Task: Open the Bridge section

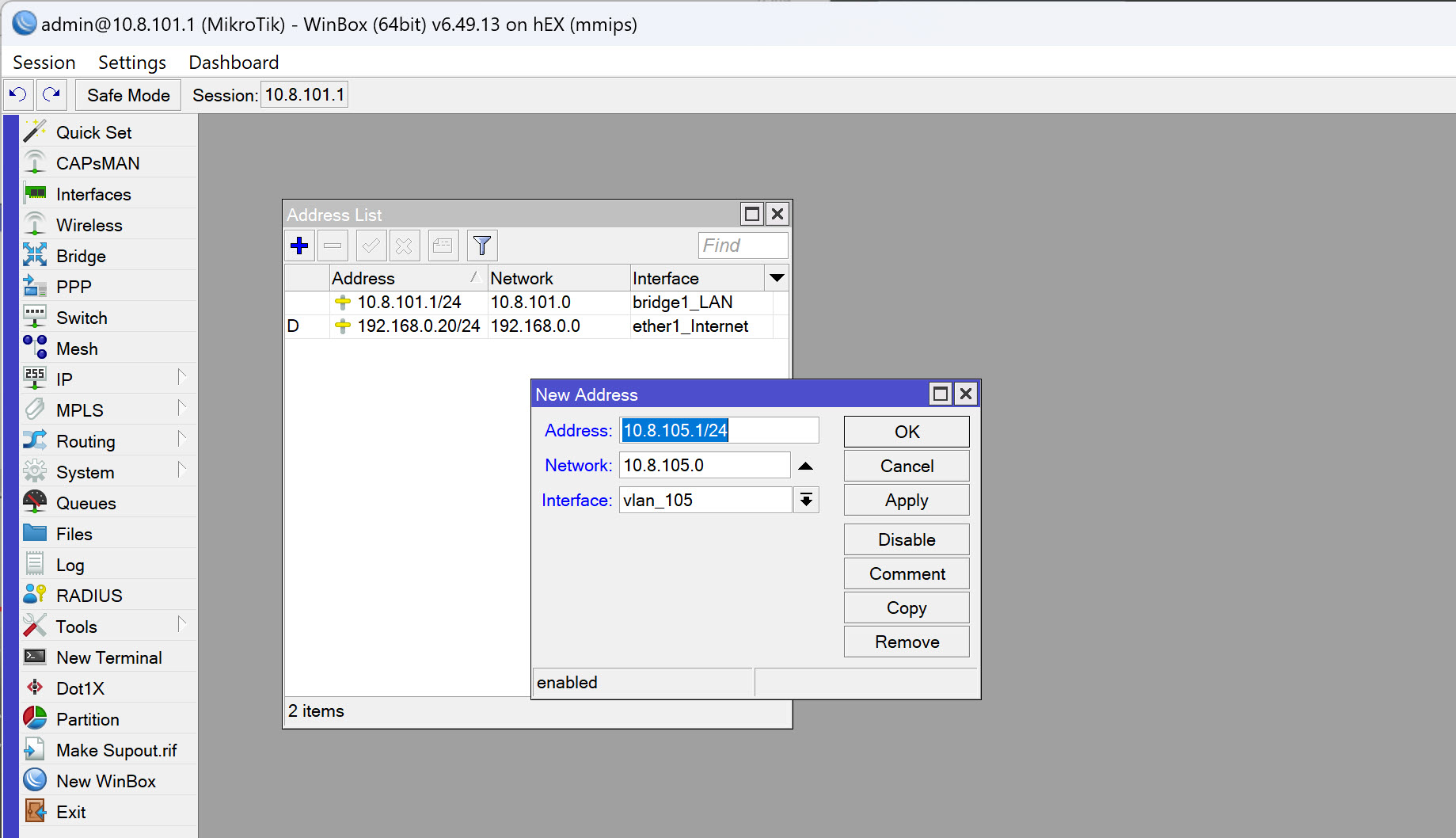Action: tap(80, 255)
